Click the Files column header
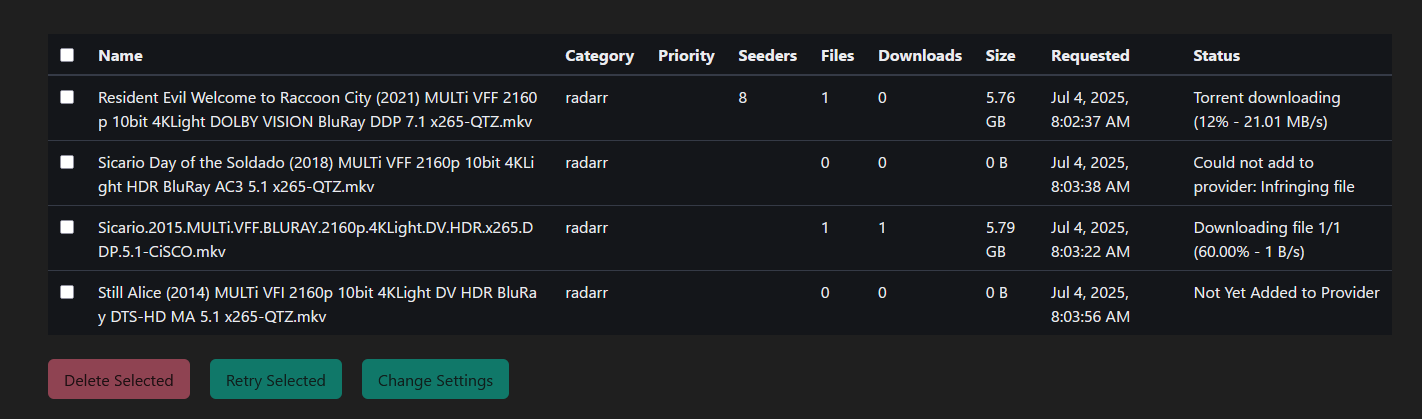The width and height of the screenshot is (1422, 419). 837,55
